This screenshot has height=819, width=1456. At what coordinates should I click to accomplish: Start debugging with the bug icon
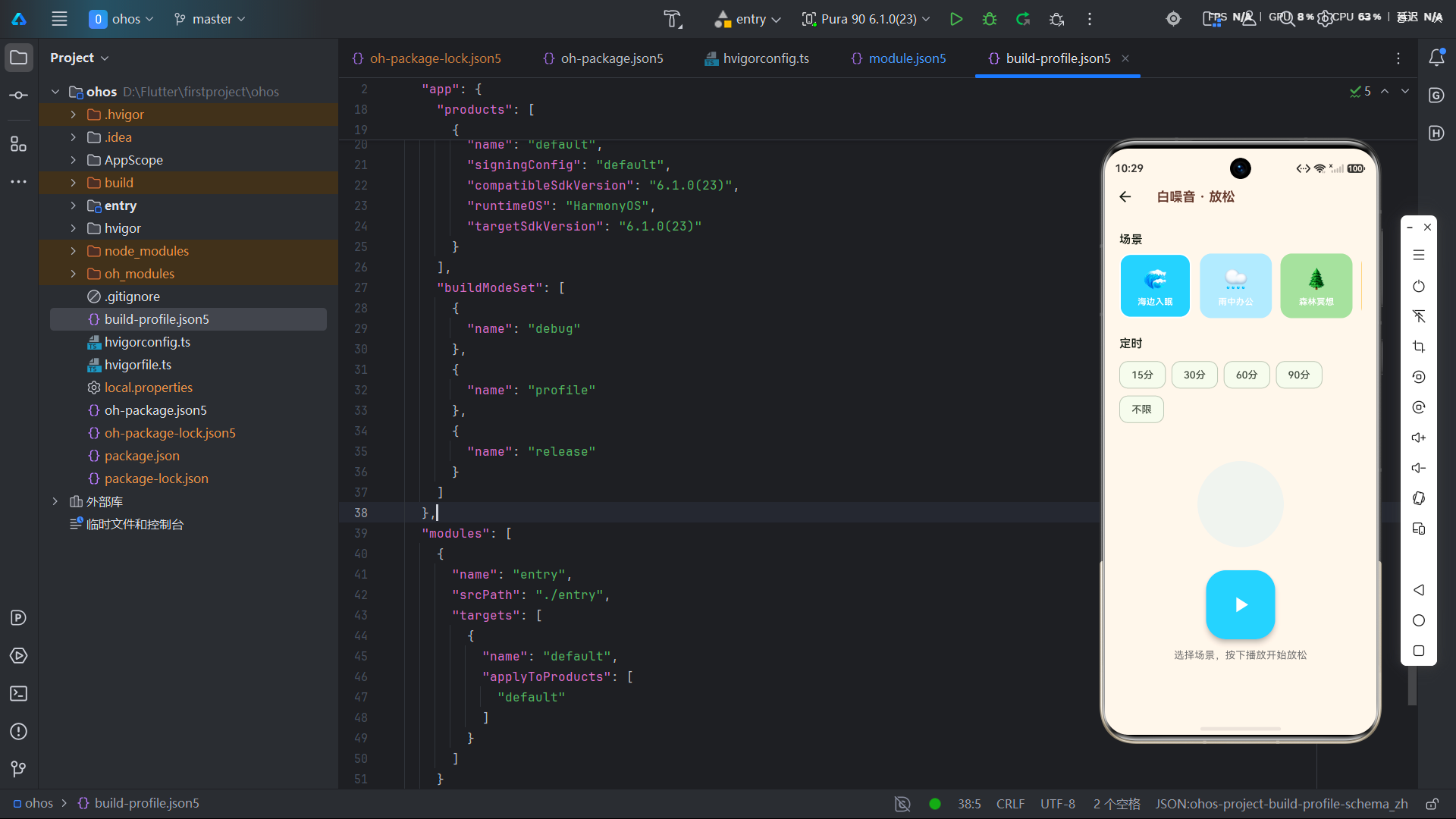tap(990, 19)
